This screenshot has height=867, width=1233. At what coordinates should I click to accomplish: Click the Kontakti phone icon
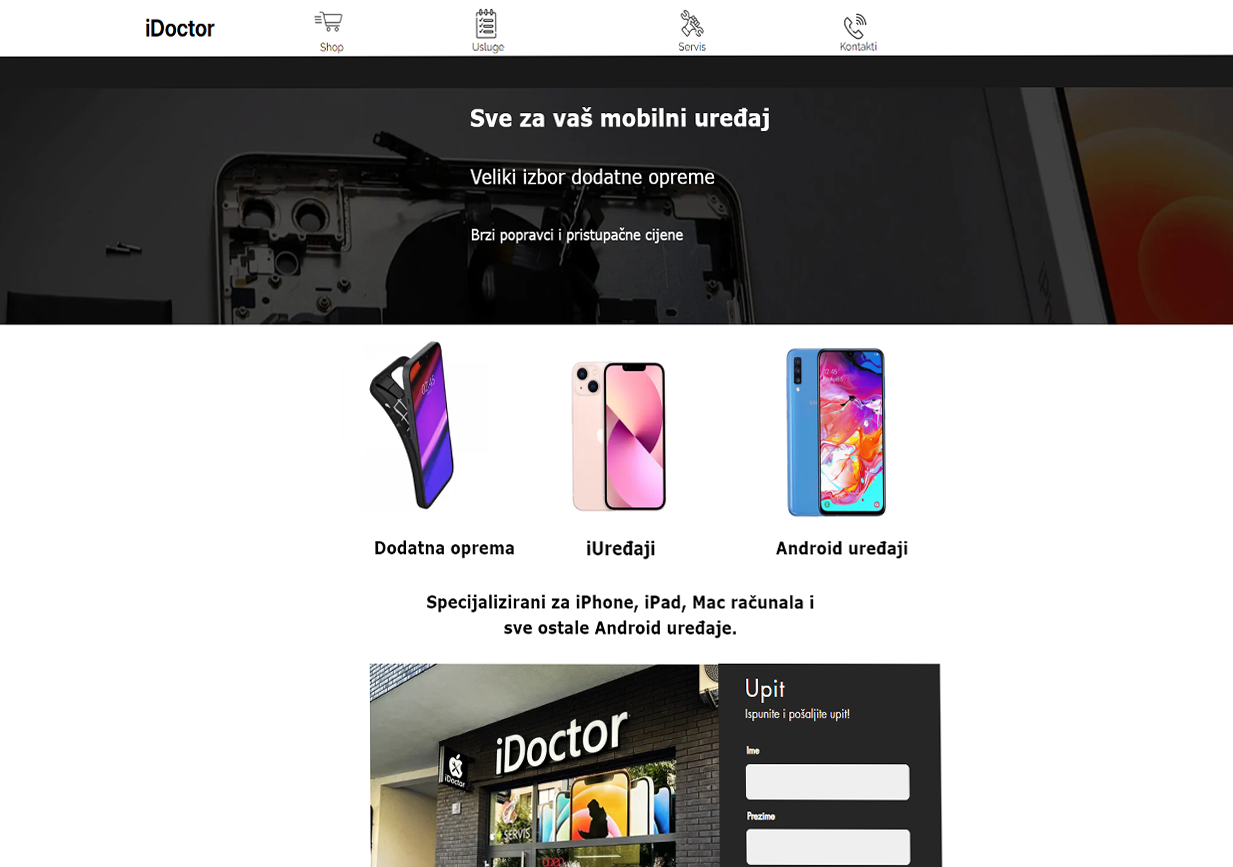854,26
